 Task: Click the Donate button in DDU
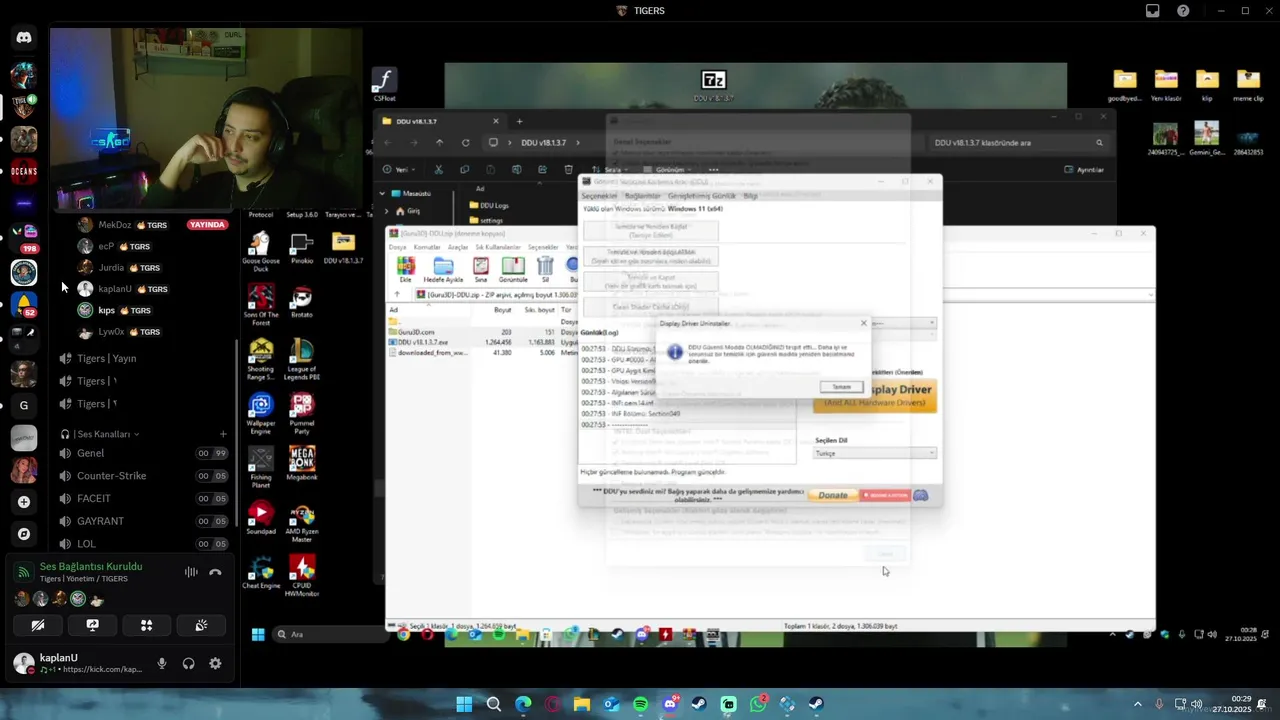(833, 495)
